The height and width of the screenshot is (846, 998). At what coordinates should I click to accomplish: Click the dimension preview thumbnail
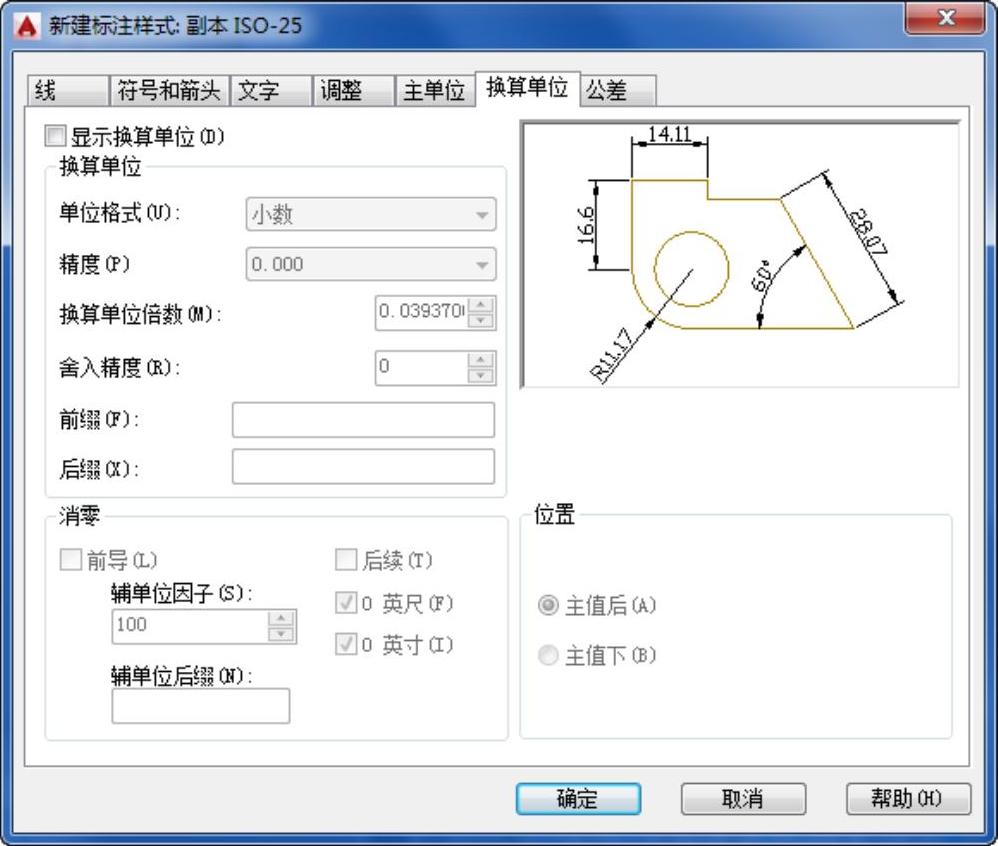[739, 254]
